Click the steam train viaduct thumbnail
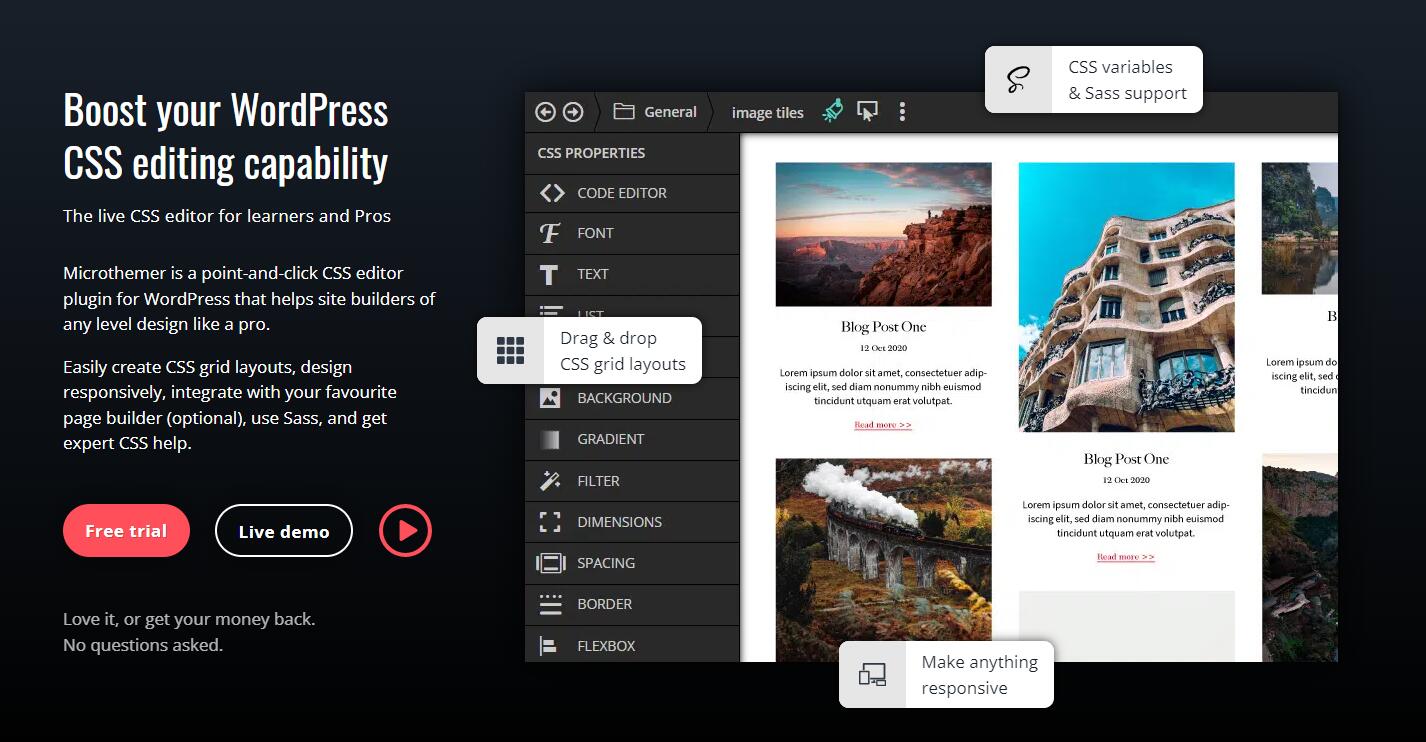Image resolution: width=1426 pixels, height=742 pixels. [x=884, y=560]
